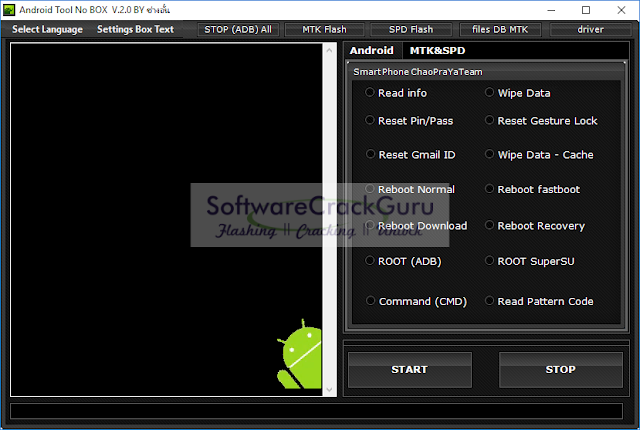Switch to the MTK&SPD tab
This screenshot has width=640, height=430.
(437, 51)
